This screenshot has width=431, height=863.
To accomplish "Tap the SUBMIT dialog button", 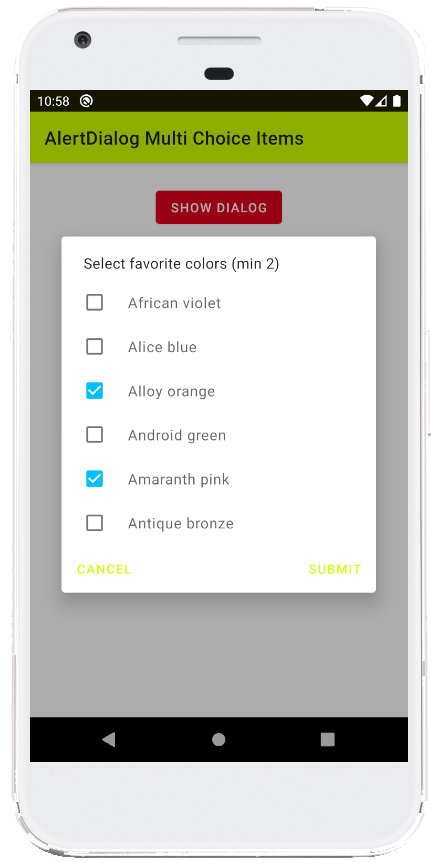I will click(335, 569).
